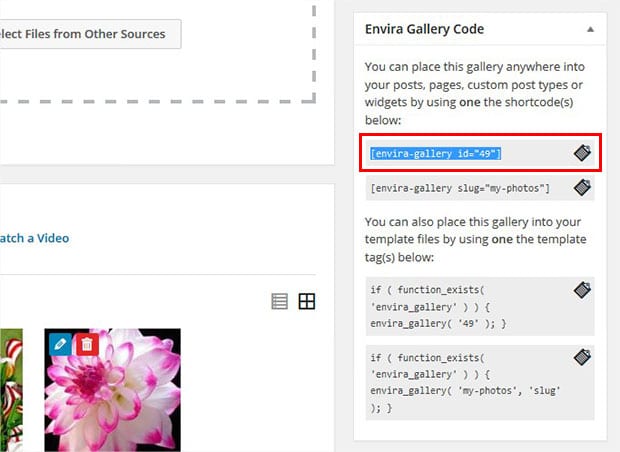
Task: Click the Envira Gallery Code panel title
Action: click(424, 29)
